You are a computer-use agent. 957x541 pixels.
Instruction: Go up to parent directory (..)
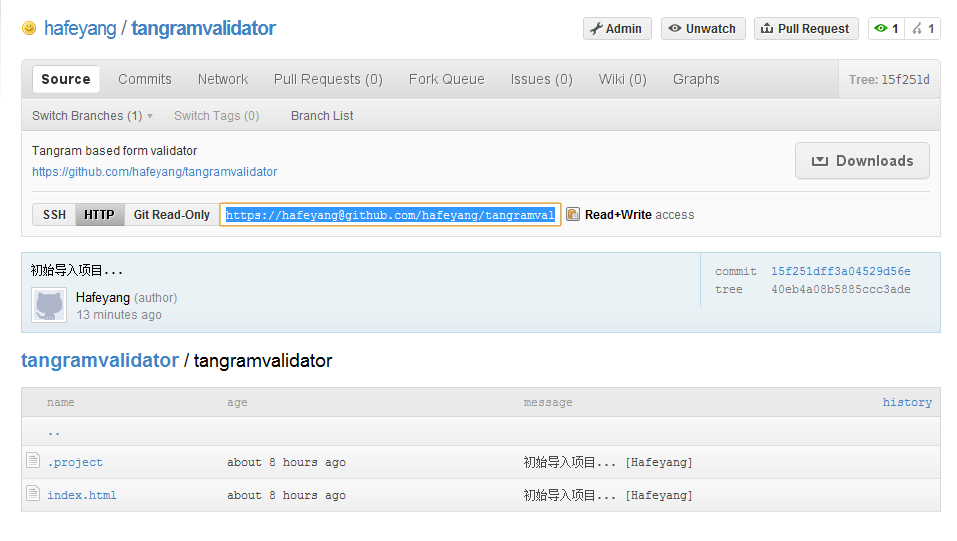click(54, 432)
